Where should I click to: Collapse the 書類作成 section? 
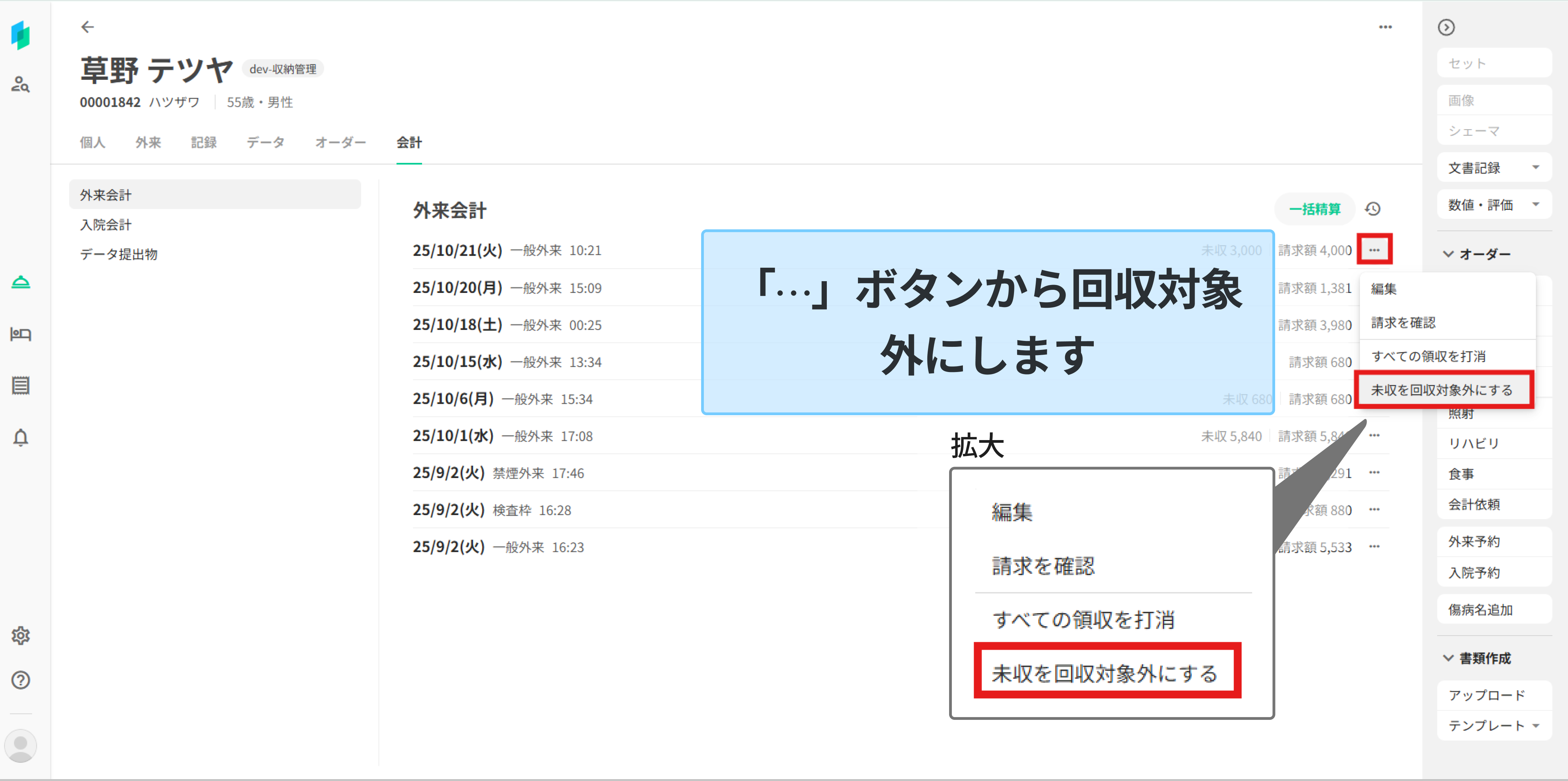point(1449,658)
